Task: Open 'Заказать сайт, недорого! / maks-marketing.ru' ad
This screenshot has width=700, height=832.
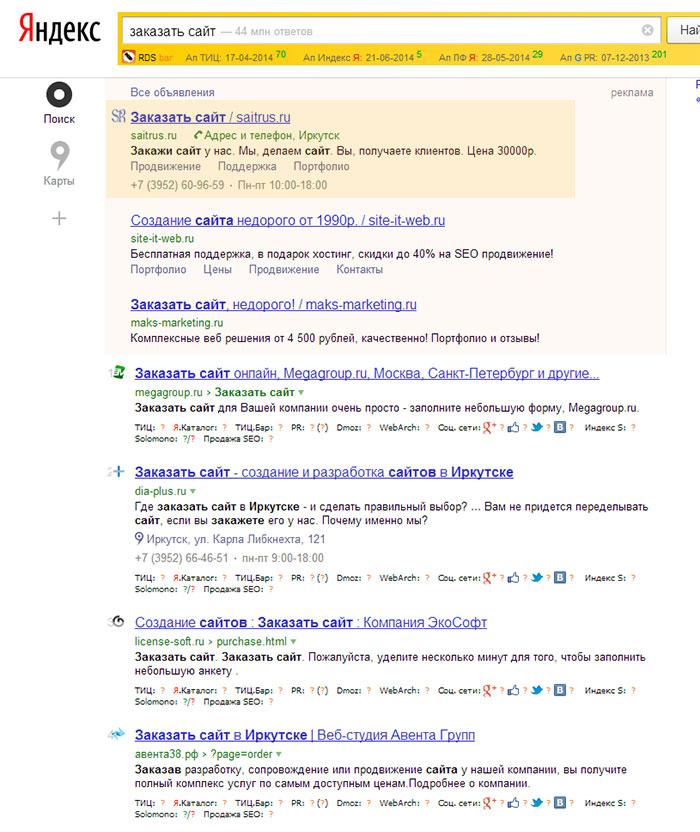Action: 273,305
